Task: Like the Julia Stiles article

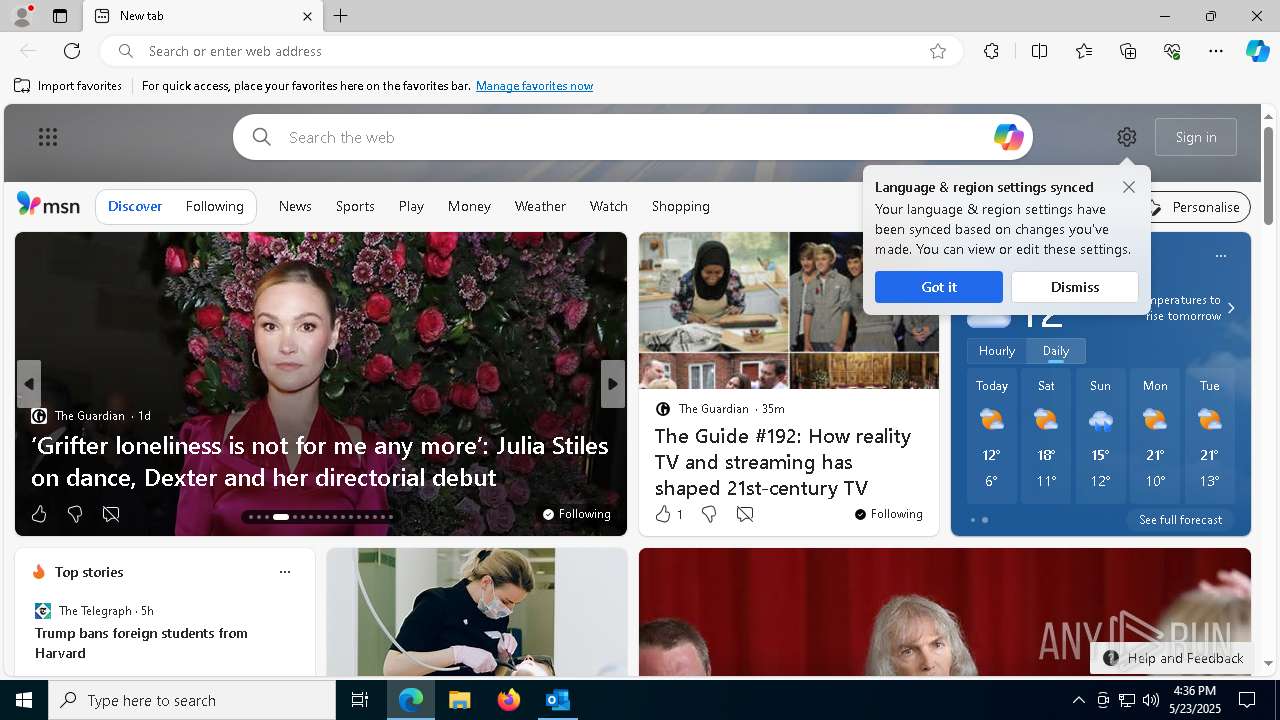Action: pos(39,514)
